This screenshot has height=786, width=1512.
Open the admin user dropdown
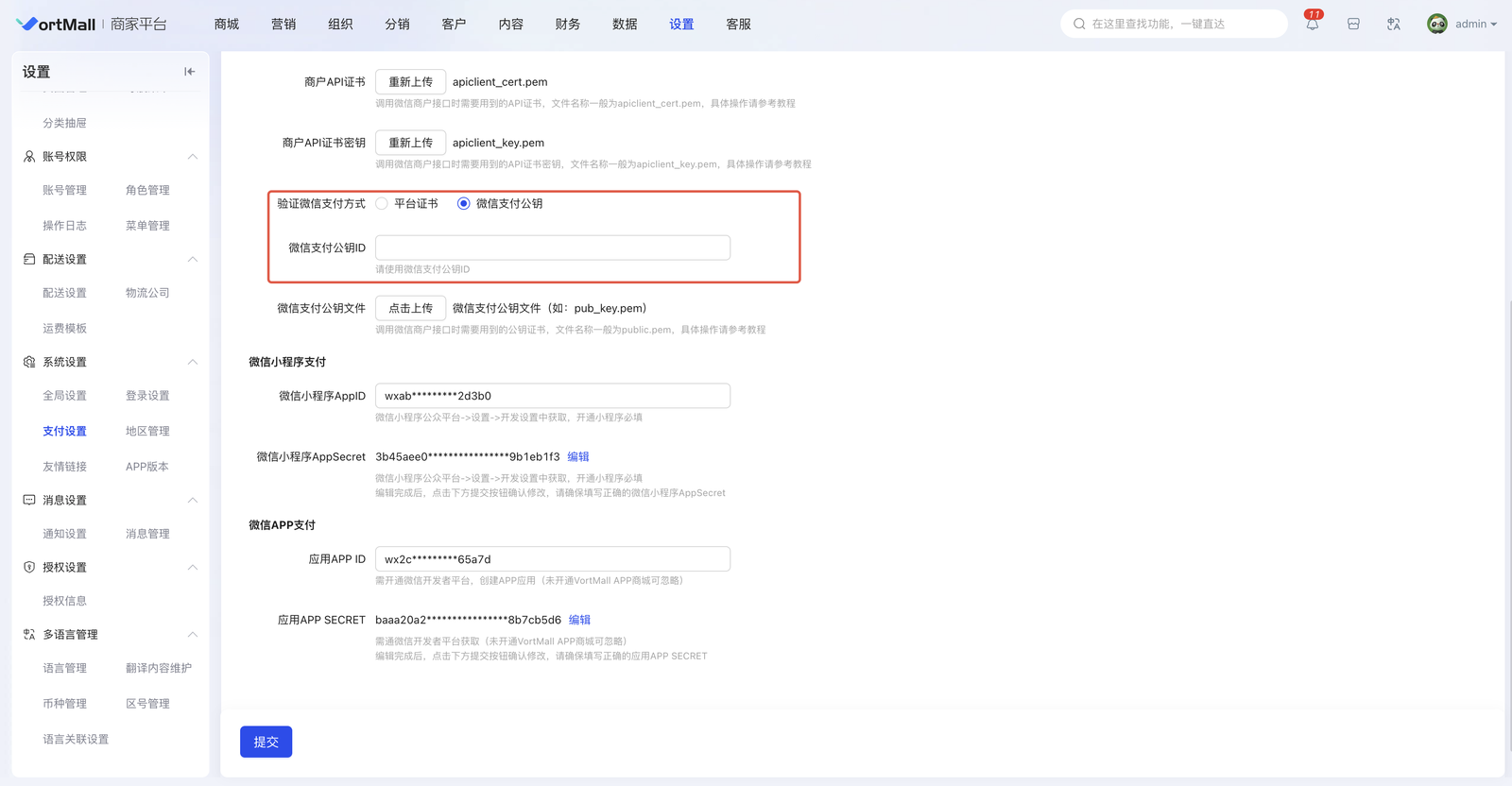click(1475, 25)
